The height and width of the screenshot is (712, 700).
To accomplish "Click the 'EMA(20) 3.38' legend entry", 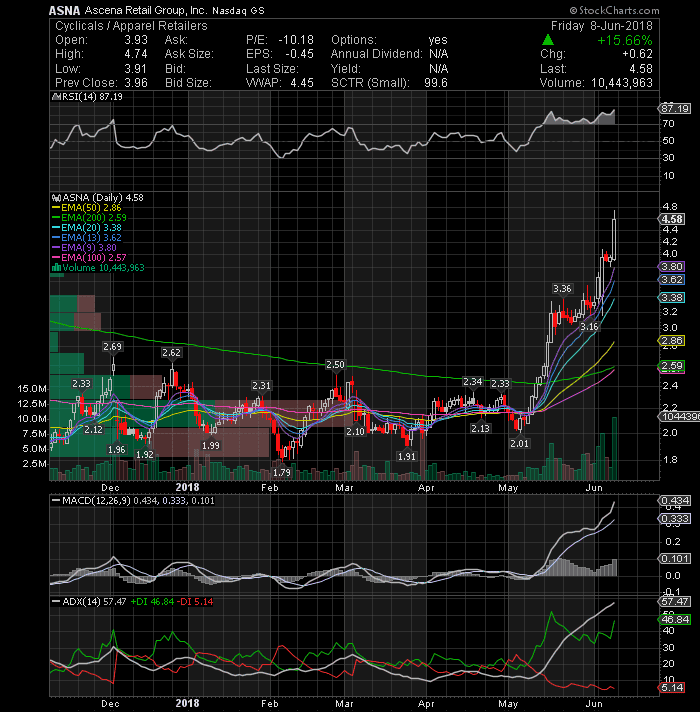I will [91, 228].
